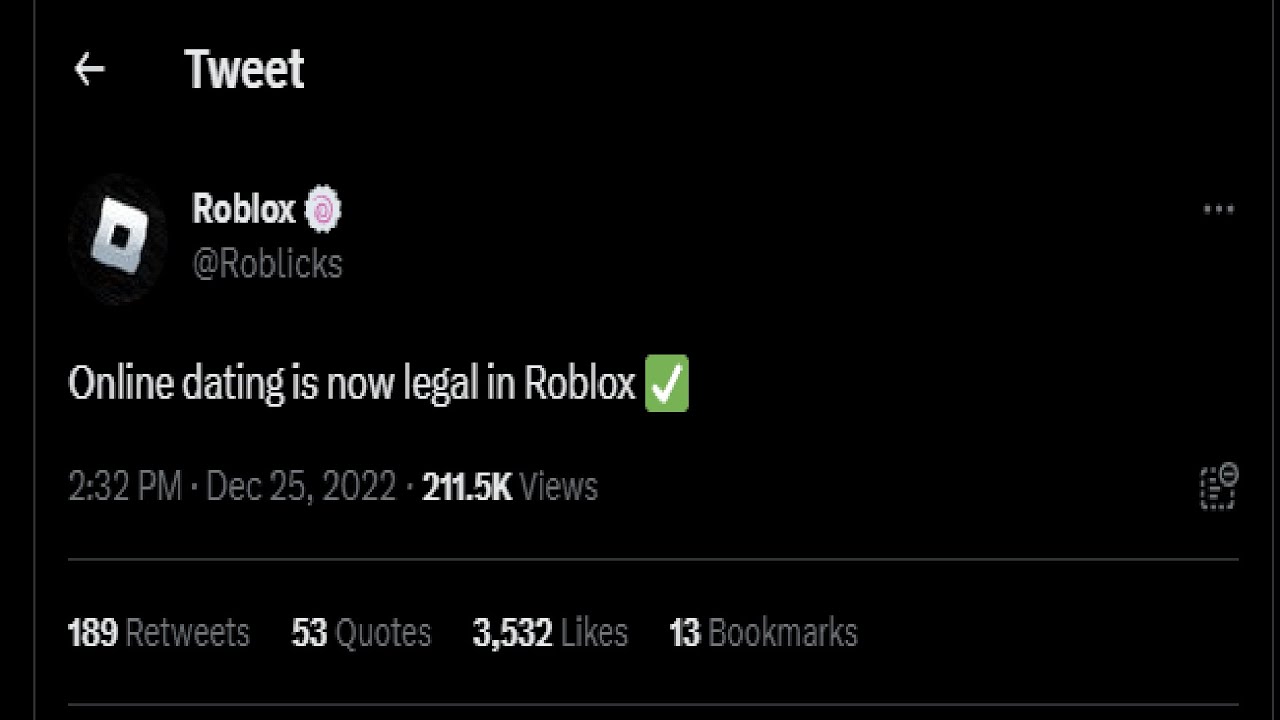Click the 2:32 PM timestamp

[125, 487]
